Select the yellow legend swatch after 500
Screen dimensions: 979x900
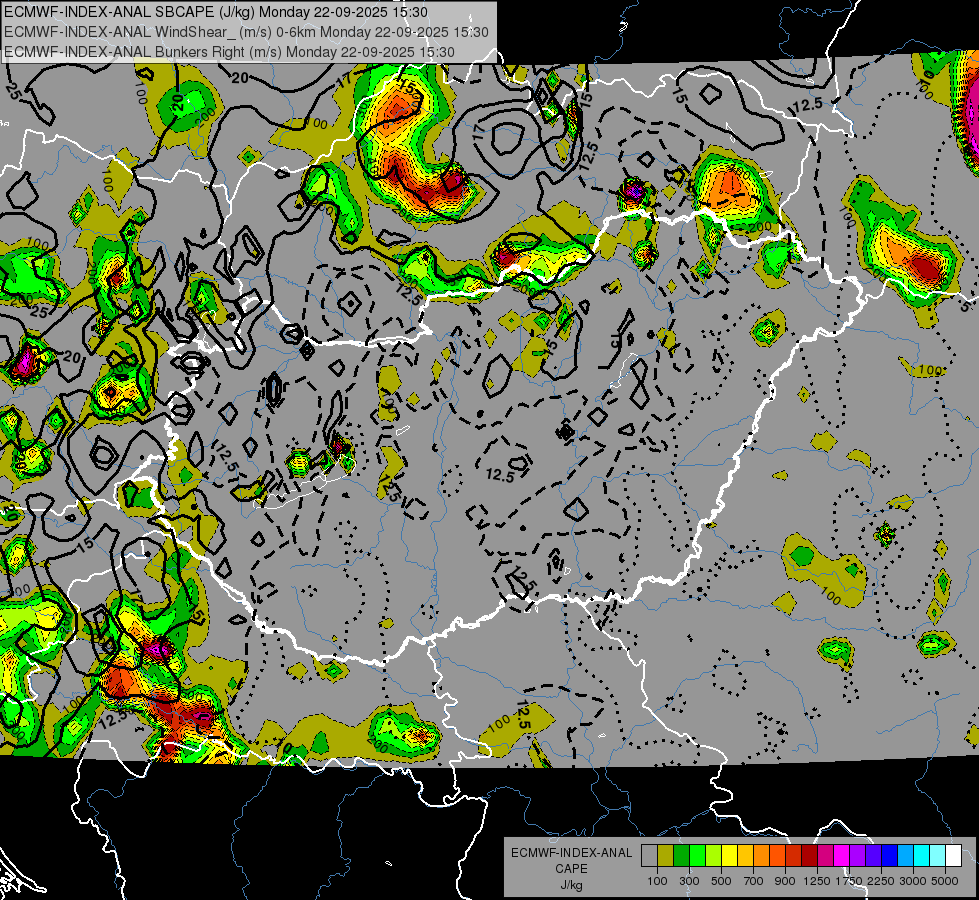coord(729,855)
